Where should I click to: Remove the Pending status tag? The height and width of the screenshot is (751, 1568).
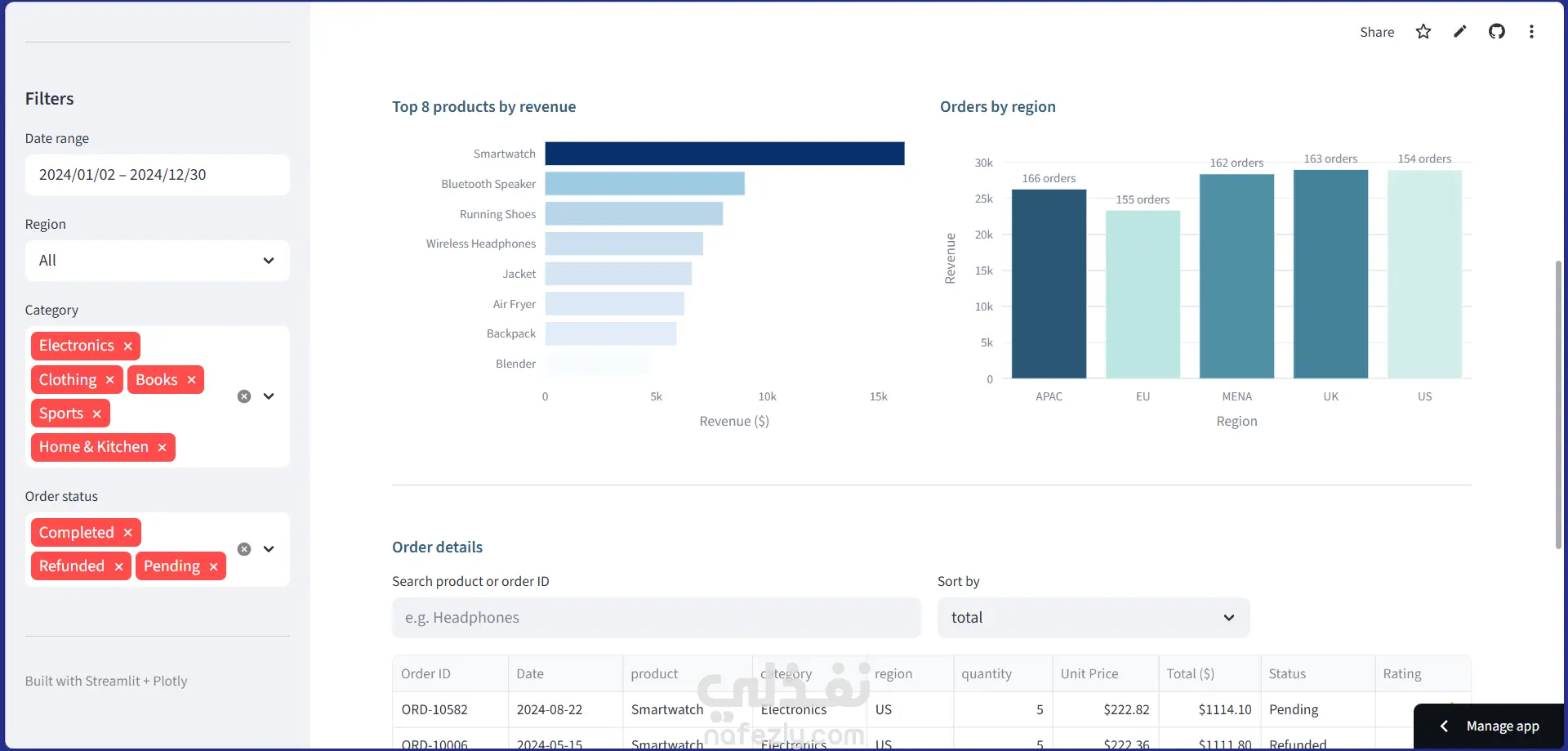point(213,566)
